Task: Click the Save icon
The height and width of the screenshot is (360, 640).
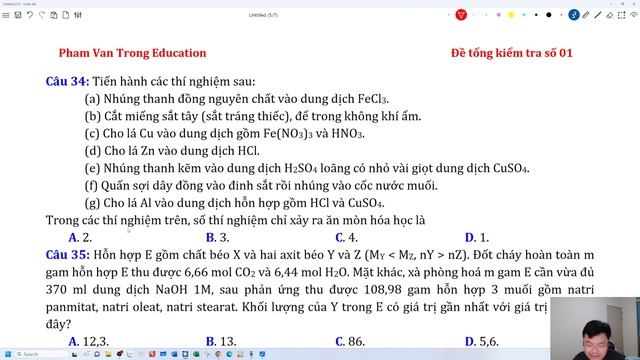Action: tap(18, 15)
